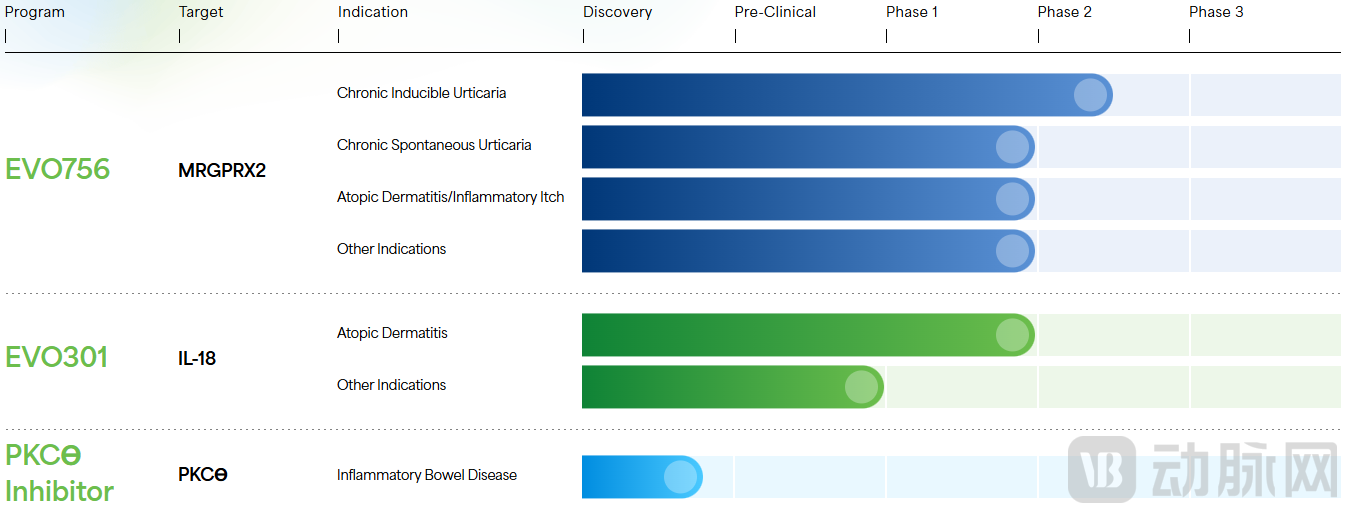Click the IL-18 target label
Image resolution: width=1347 pixels, height=513 pixels.
(x=197, y=358)
